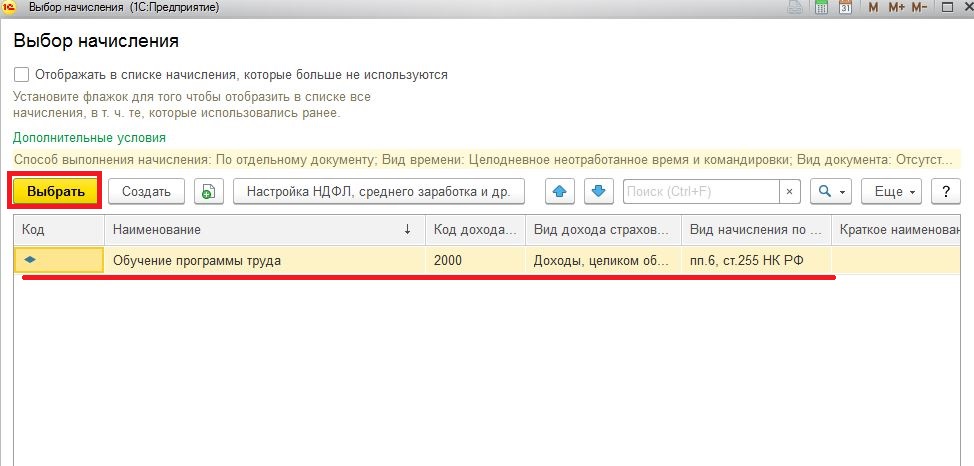Open Дополнительные условия link
The height and width of the screenshot is (466, 974).
(89, 137)
